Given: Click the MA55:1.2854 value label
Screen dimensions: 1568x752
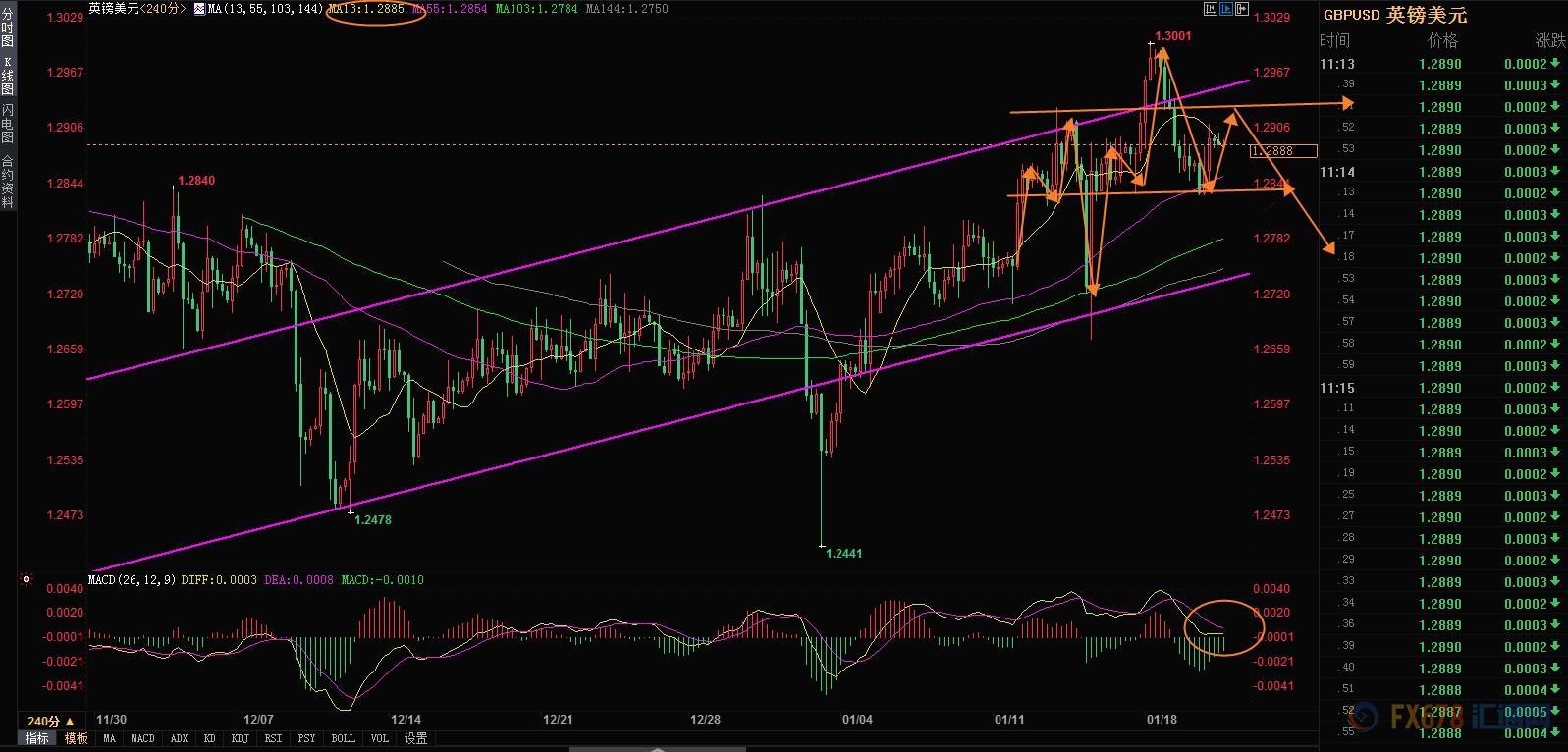Looking at the screenshot, I should 450,9.
